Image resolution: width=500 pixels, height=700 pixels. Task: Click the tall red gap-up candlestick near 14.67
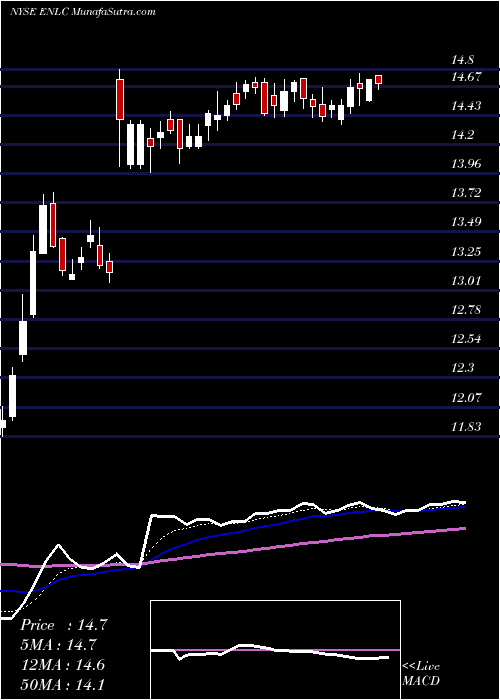point(120,99)
